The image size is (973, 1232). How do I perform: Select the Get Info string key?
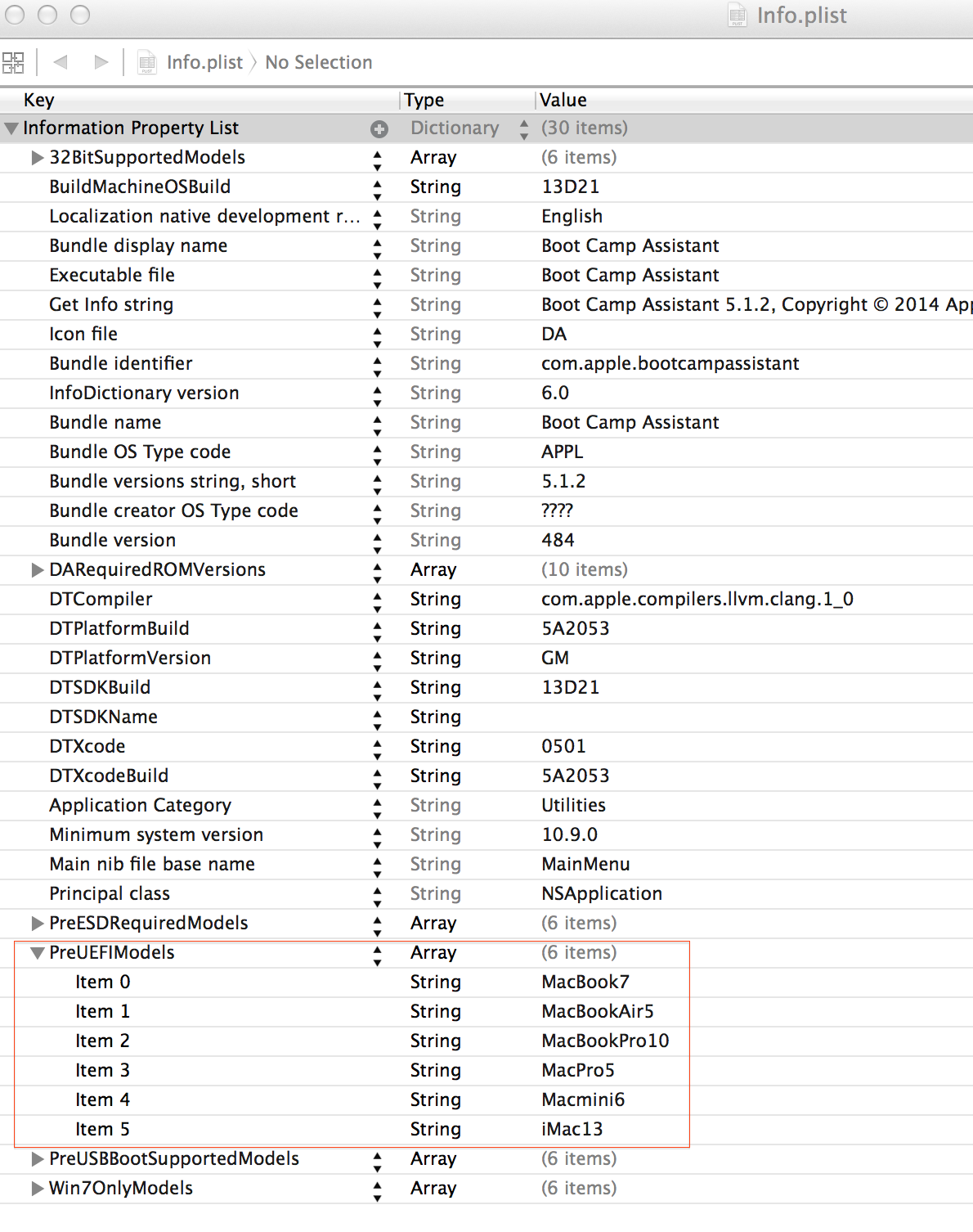coord(111,305)
